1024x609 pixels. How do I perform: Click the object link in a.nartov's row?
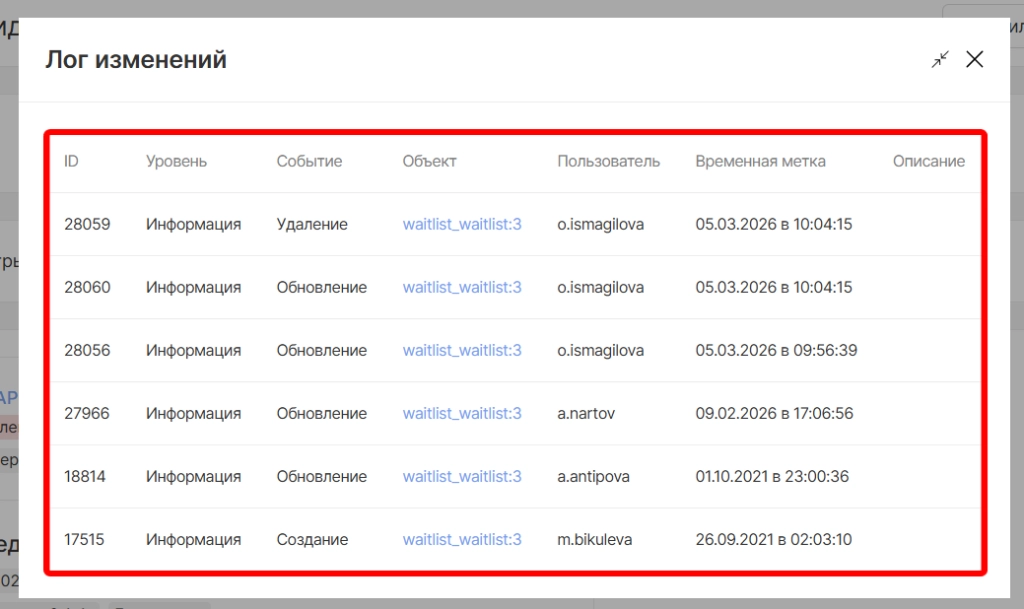pos(462,413)
